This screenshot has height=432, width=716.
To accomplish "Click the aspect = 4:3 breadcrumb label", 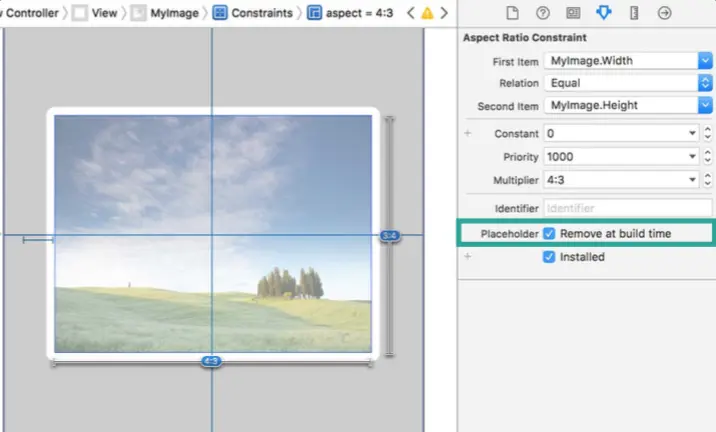I will tap(359, 13).
